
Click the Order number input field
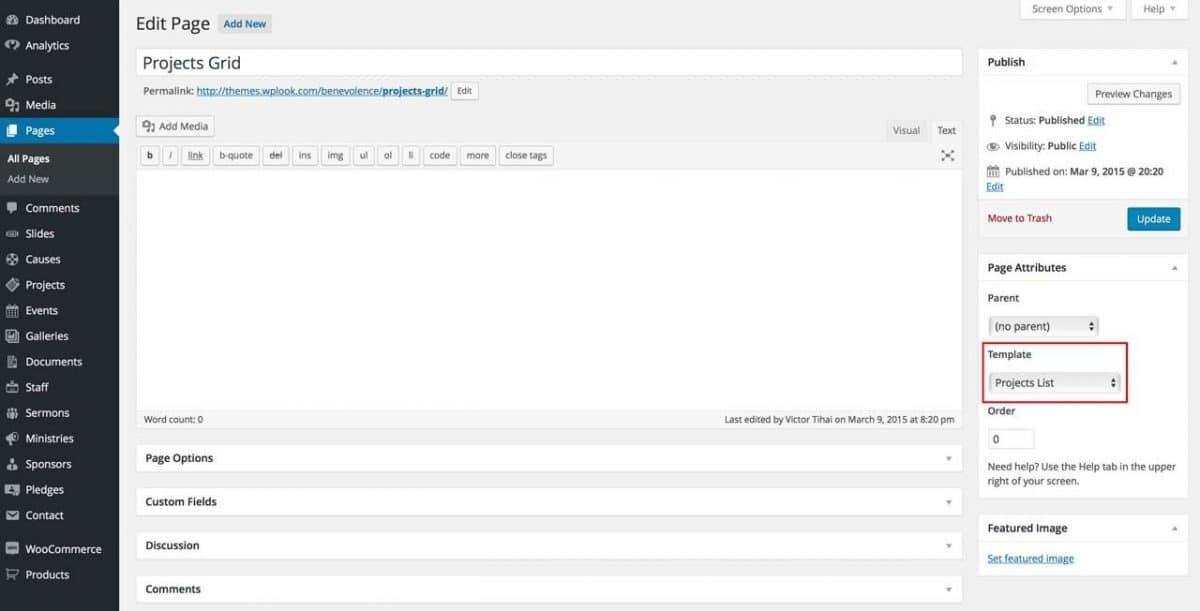1011,439
